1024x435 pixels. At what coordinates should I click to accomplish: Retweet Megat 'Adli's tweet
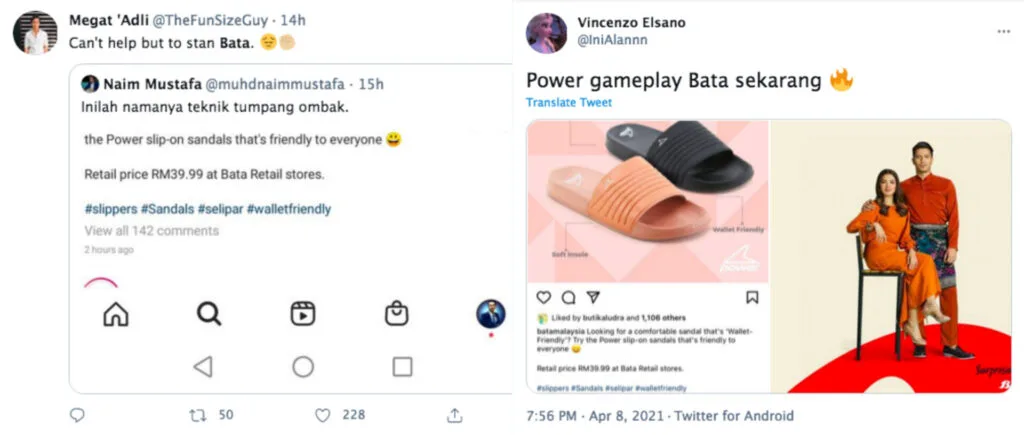[x=198, y=415]
